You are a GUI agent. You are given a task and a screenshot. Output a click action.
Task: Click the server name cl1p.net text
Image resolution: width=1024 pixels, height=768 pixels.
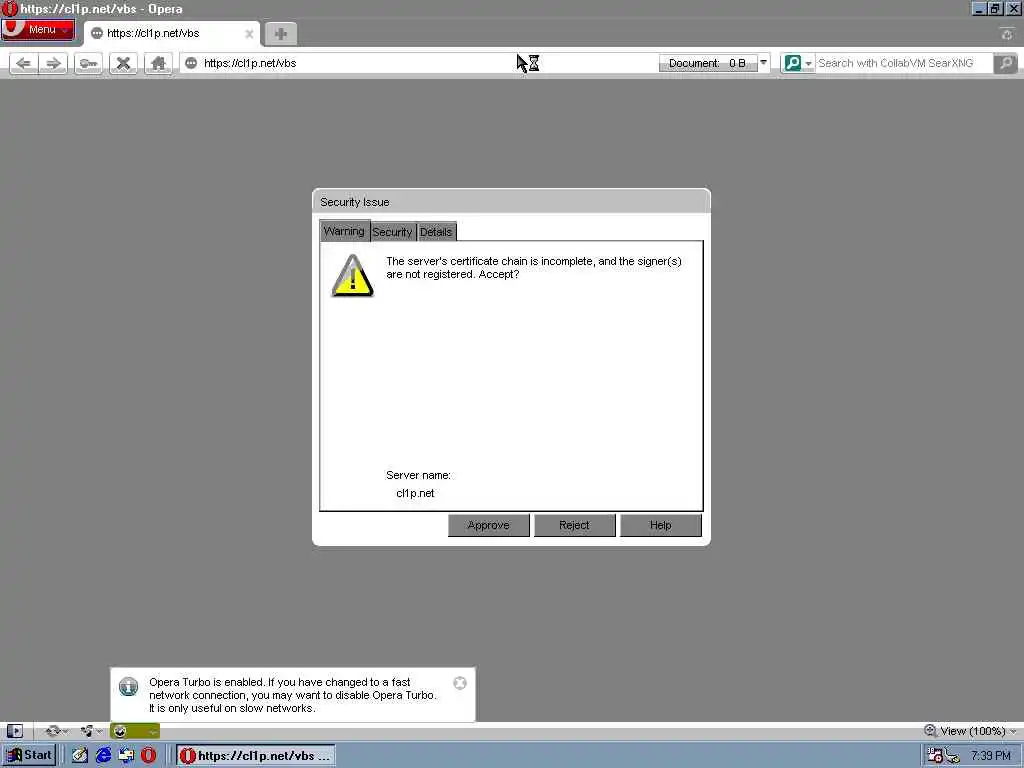pos(415,493)
